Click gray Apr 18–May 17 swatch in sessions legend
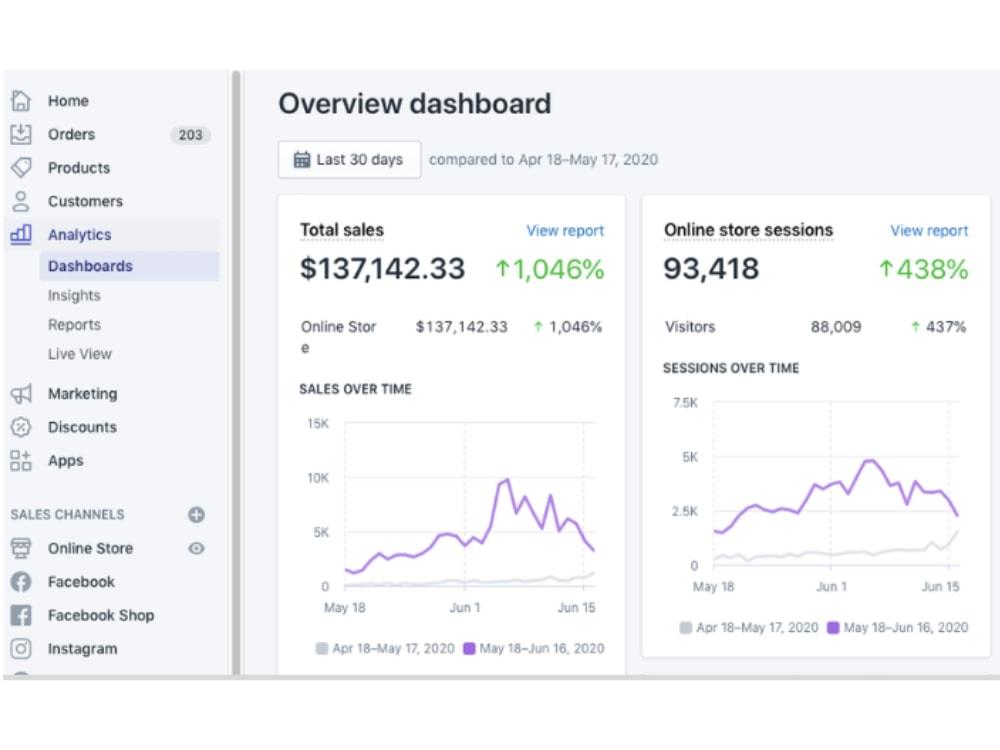 (686, 628)
